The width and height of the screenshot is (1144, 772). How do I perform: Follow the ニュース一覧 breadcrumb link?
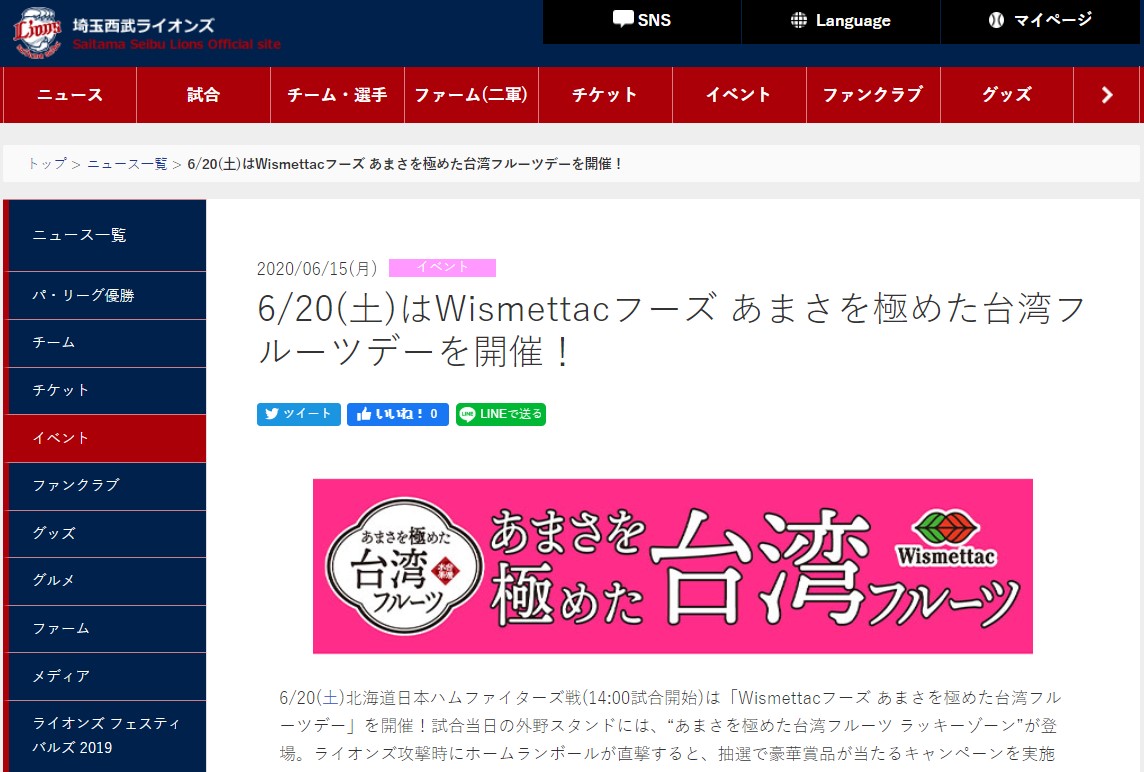pyautogui.click(x=128, y=164)
